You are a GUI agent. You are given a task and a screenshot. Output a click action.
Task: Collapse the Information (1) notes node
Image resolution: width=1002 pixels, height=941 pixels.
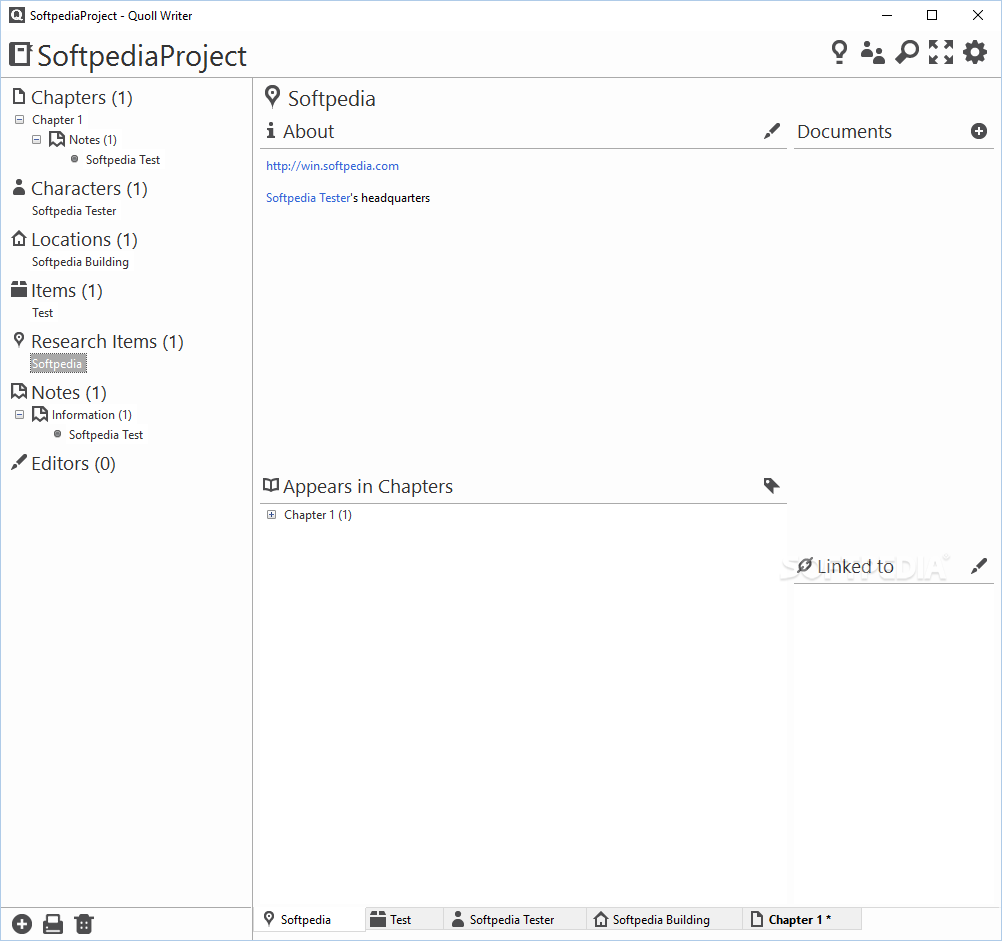[x=20, y=415]
